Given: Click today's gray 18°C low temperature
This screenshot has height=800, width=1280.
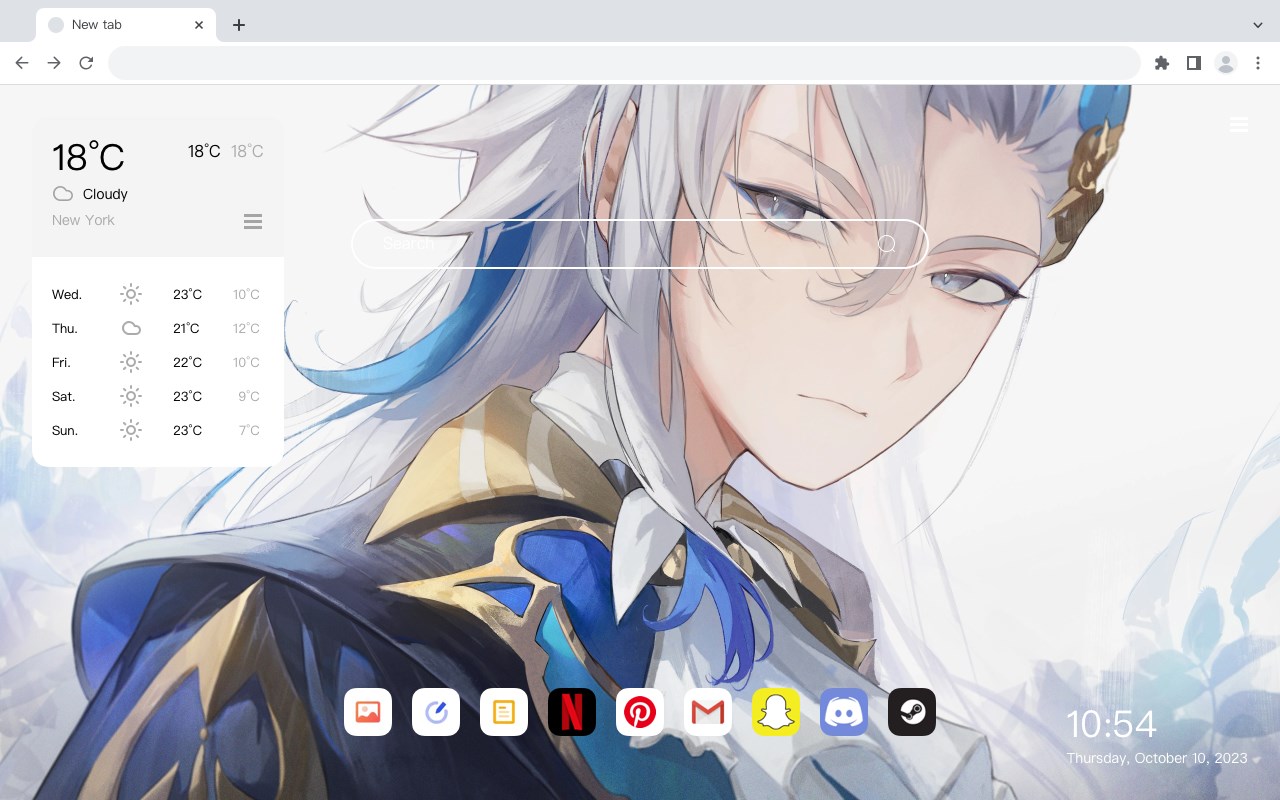Looking at the screenshot, I should point(247,151).
